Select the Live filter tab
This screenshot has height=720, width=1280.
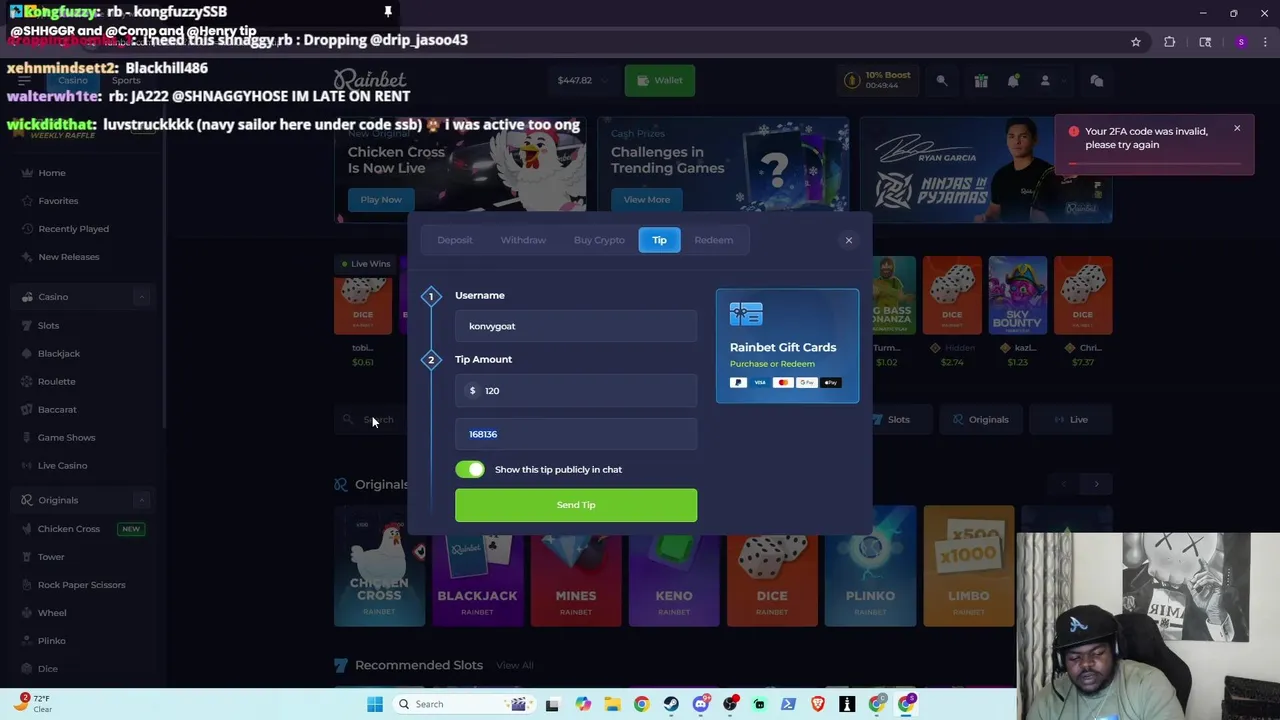click(x=1070, y=420)
